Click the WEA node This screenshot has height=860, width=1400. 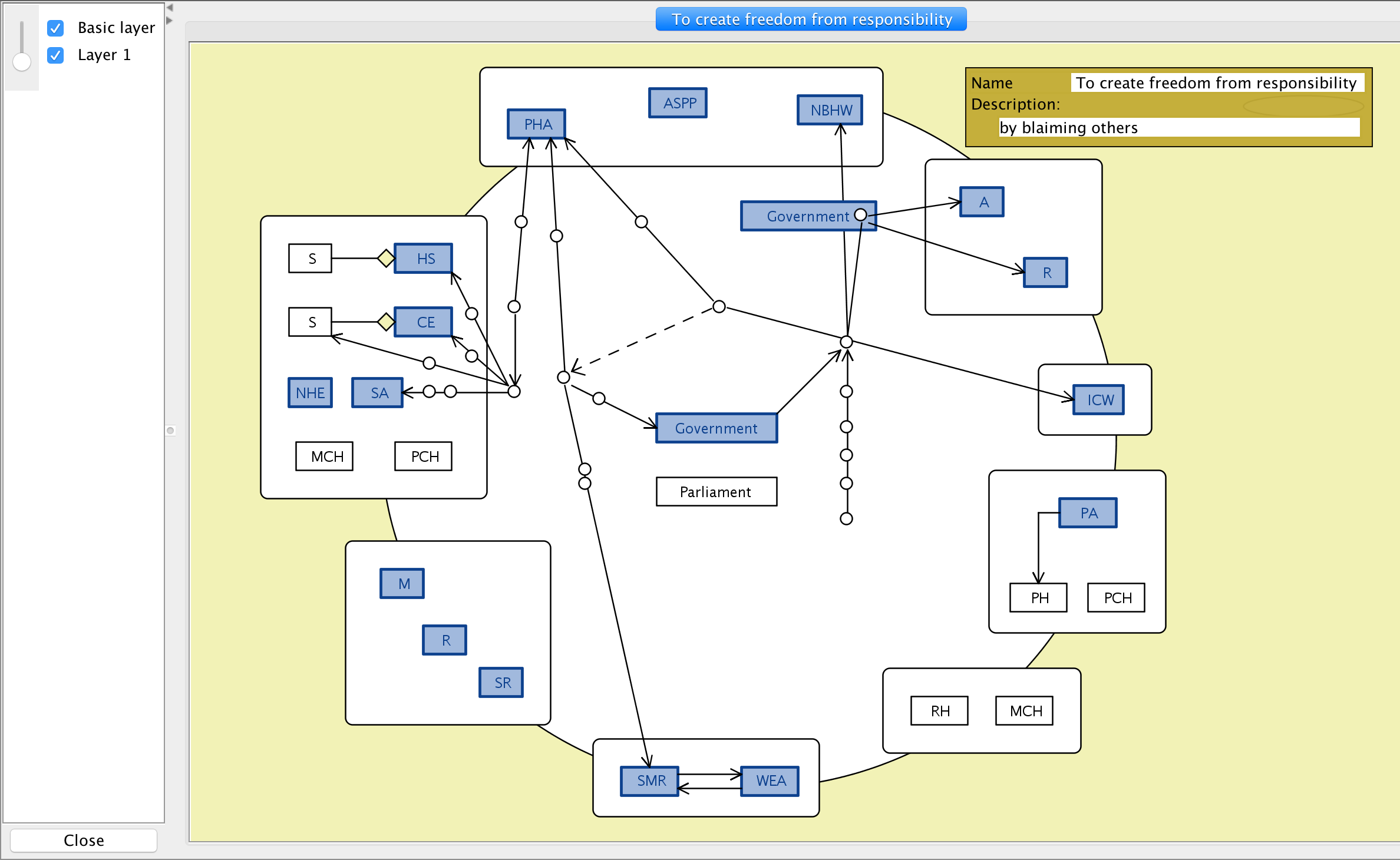(770, 781)
